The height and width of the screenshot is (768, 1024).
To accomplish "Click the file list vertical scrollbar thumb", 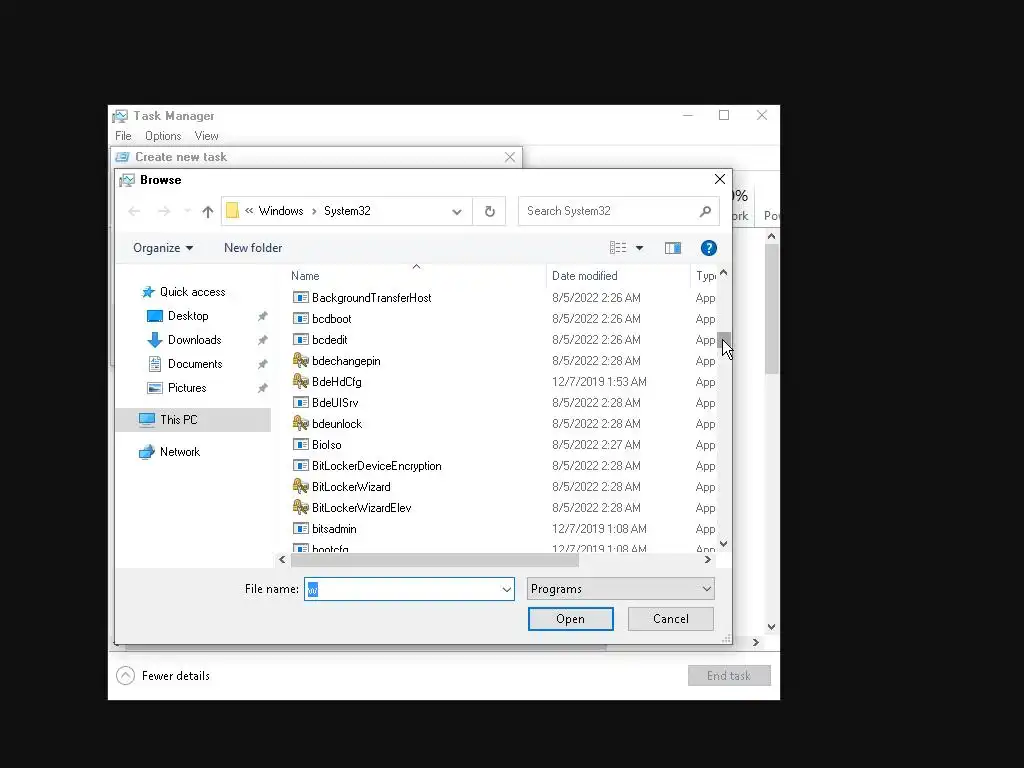I will tap(724, 341).
